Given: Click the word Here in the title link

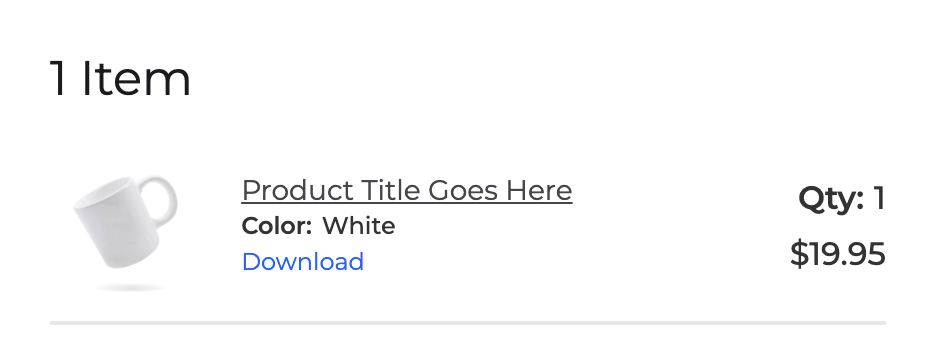Looking at the screenshot, I should 539,191.
